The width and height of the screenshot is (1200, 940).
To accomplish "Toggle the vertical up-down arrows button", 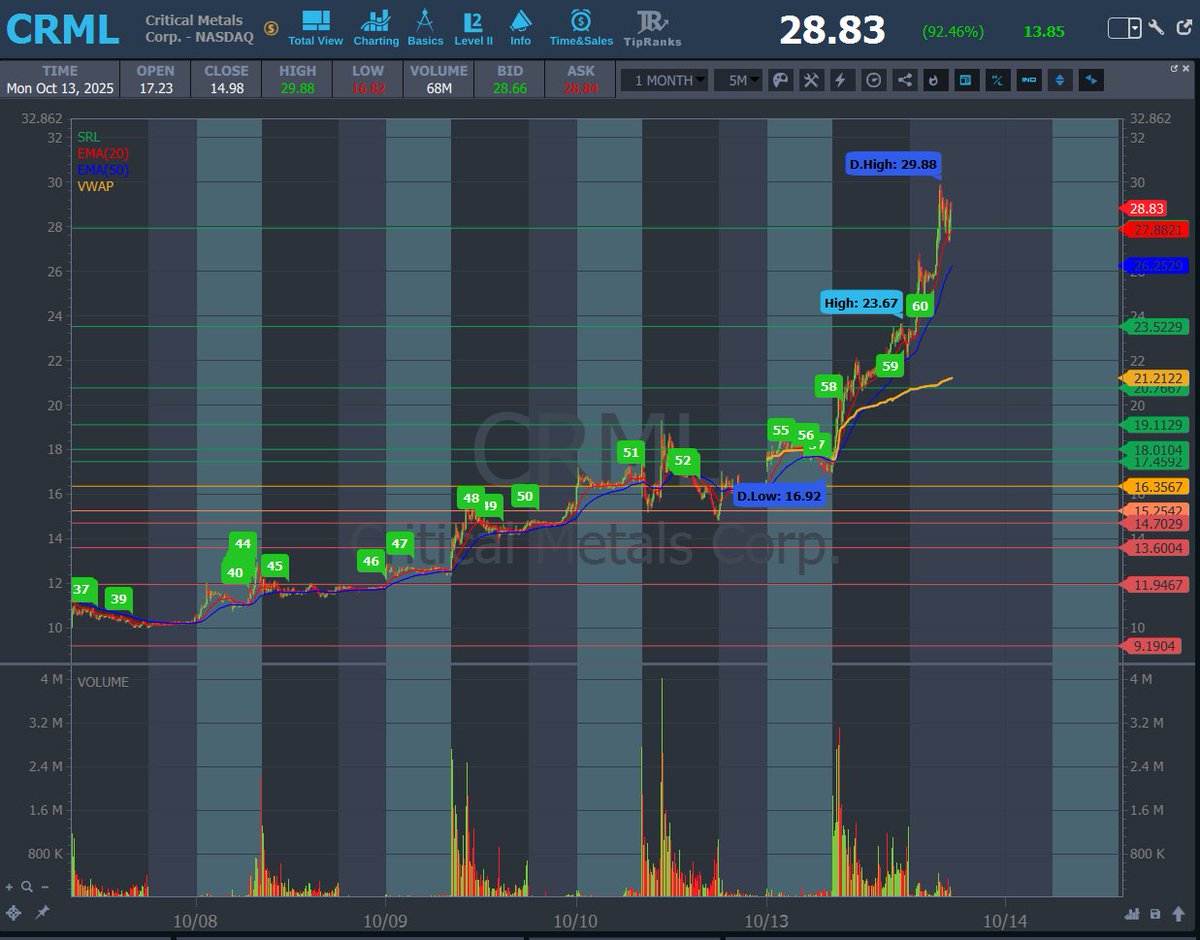I will click(x=1060, y=80).
